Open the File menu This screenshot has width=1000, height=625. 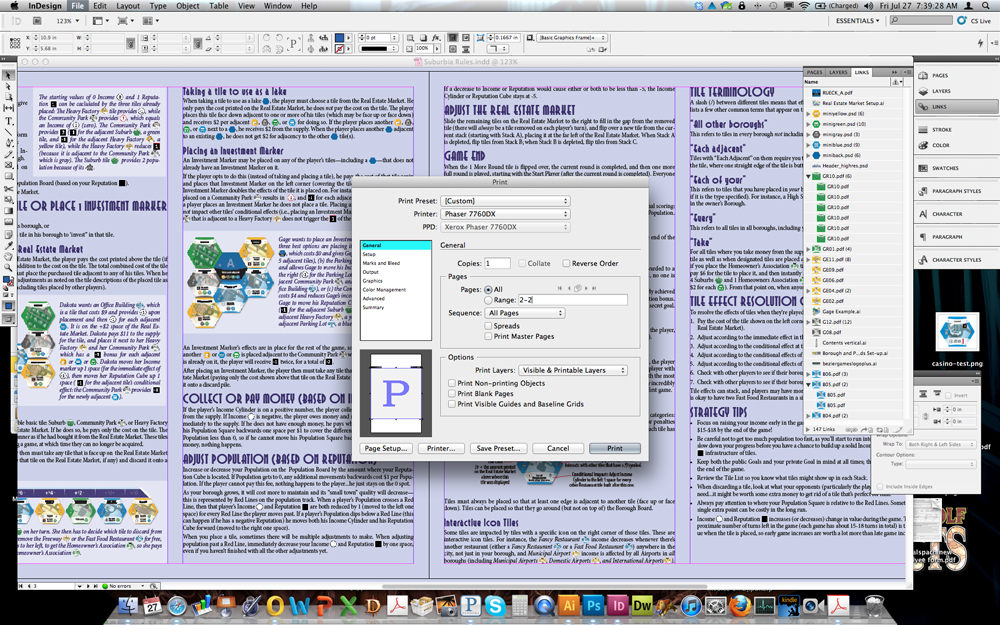coord(78,6)
